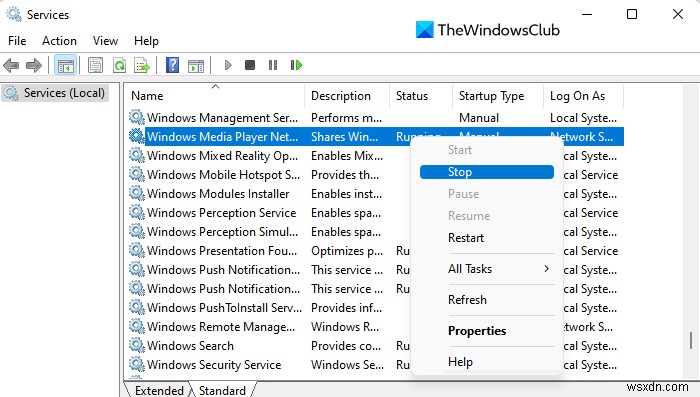The image size is (700, 397).
Task: Click 'Performs m...' description cell
Action: click(x=346, y=117)
